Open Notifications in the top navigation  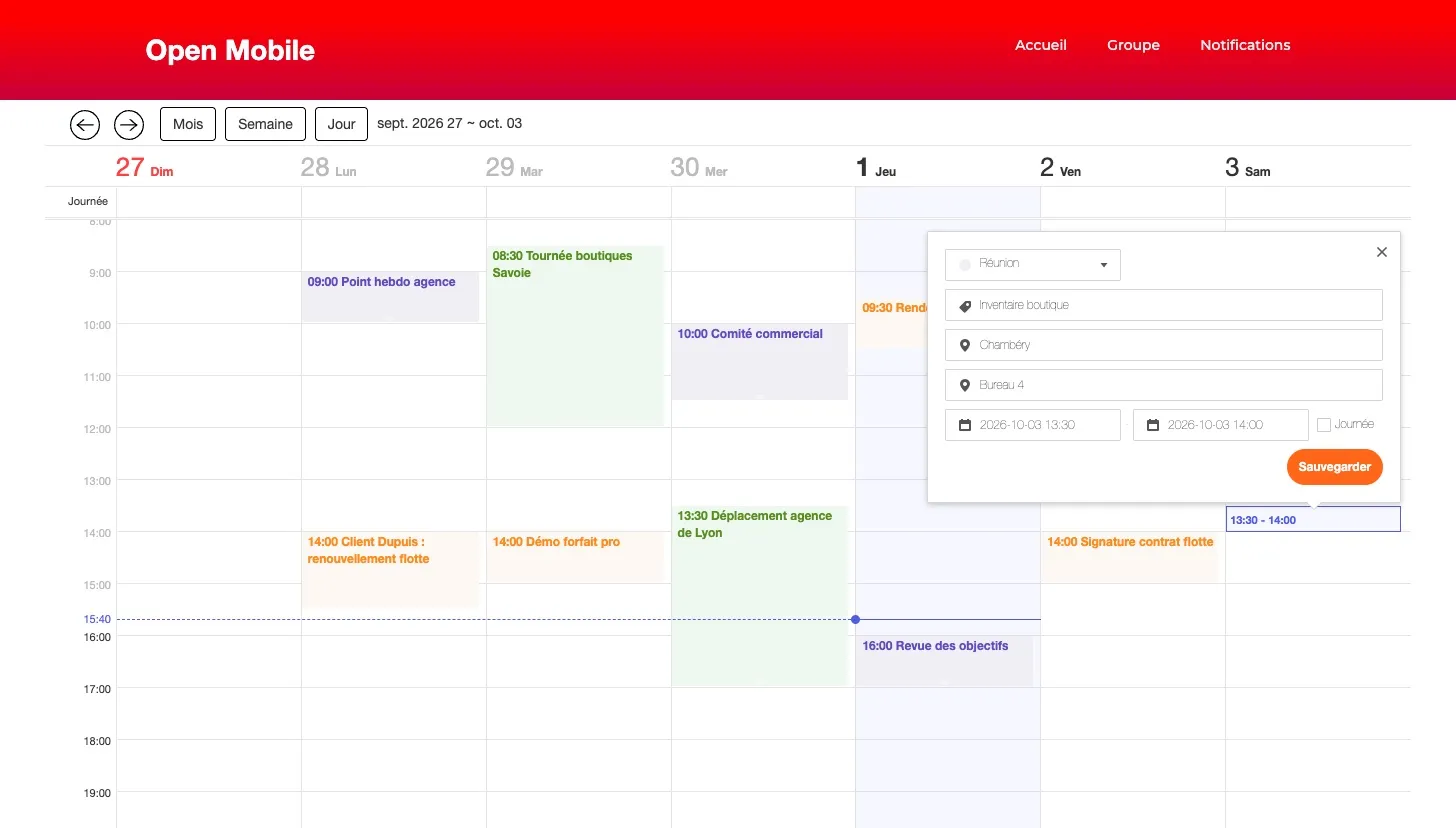pyautogui.click(x=1245, y=45)
